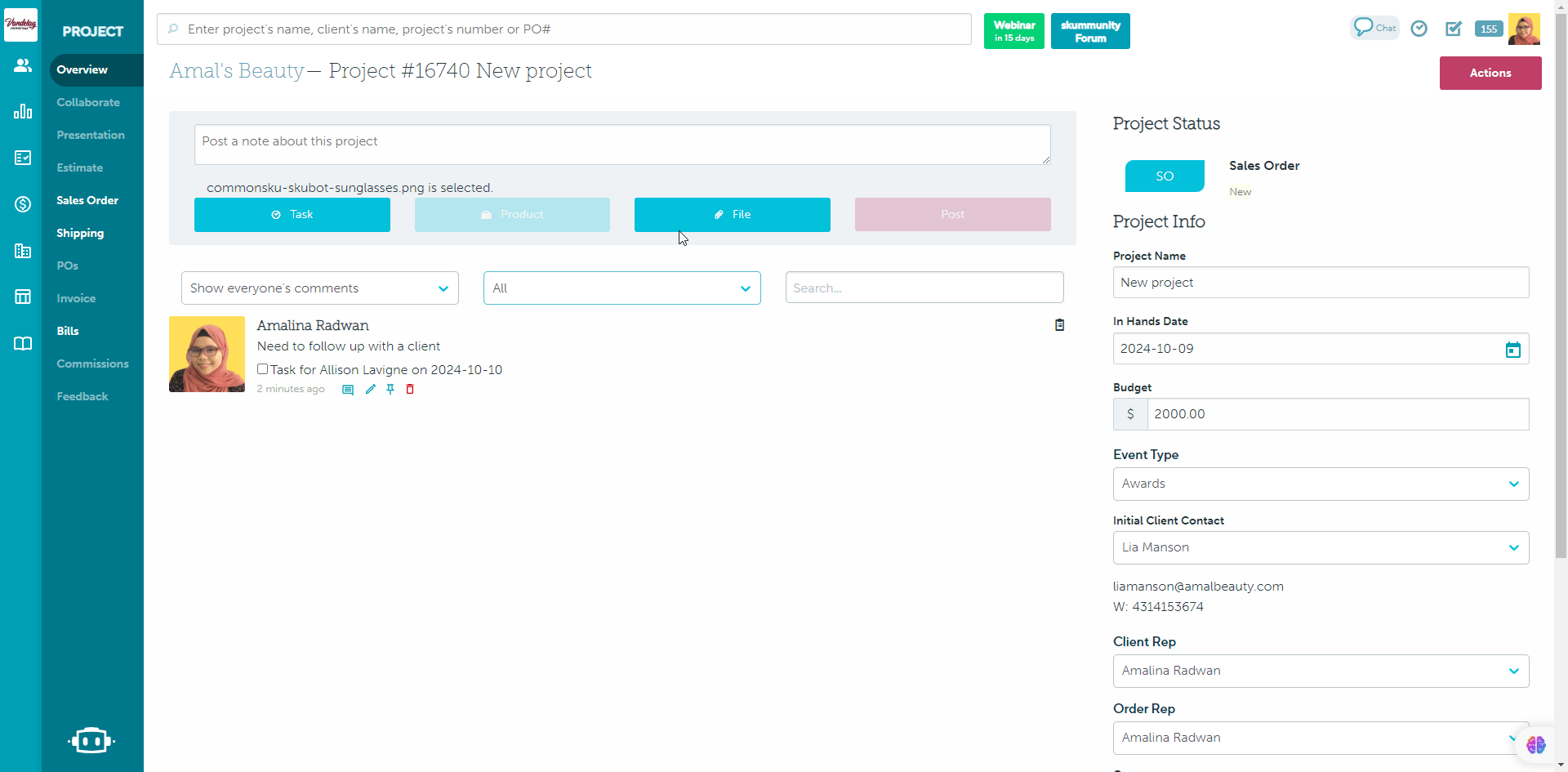Open the skubot robot icon at bottom
This screenshot has width=1568, height=772.
(x=91, y=740)
